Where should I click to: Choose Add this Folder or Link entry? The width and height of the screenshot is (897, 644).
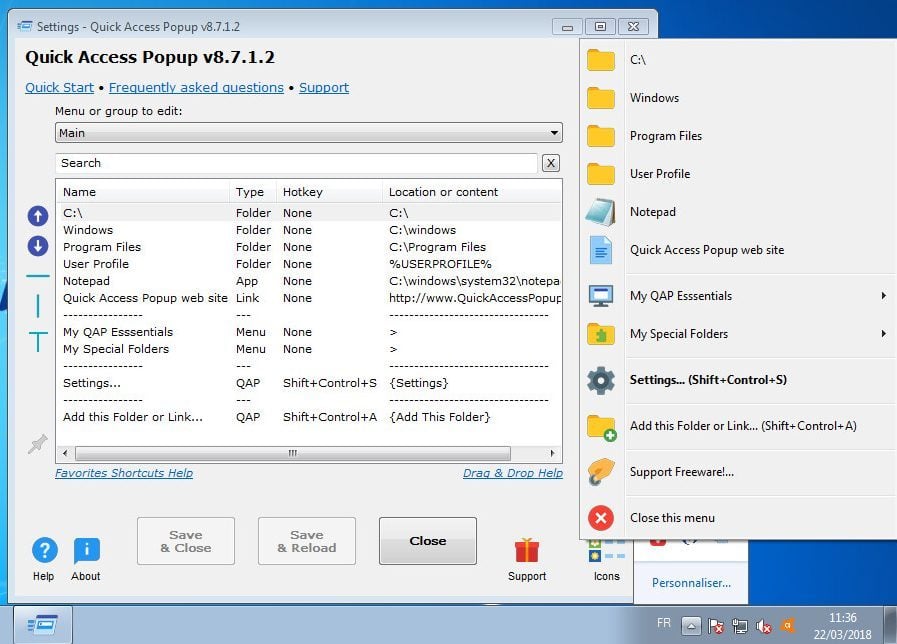[x=742, y=426]
